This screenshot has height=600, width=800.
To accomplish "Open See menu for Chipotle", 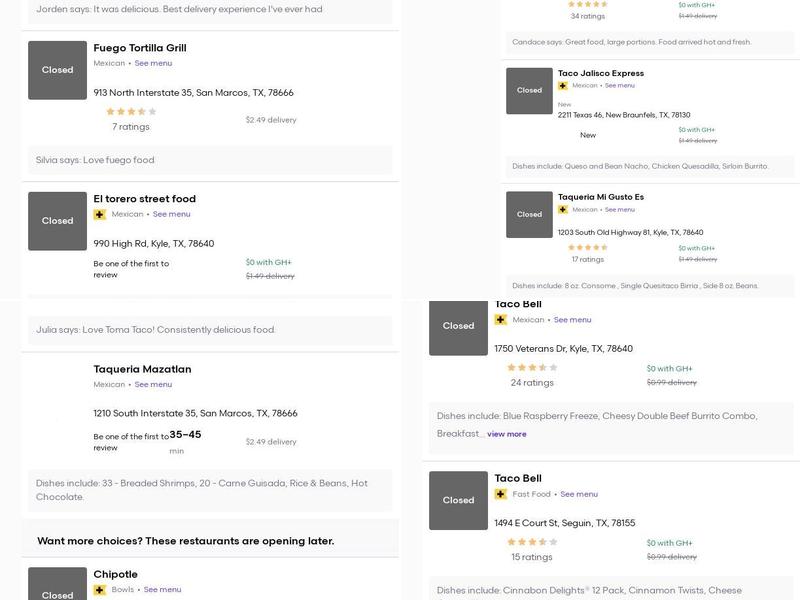I will [x=163, y=590].
